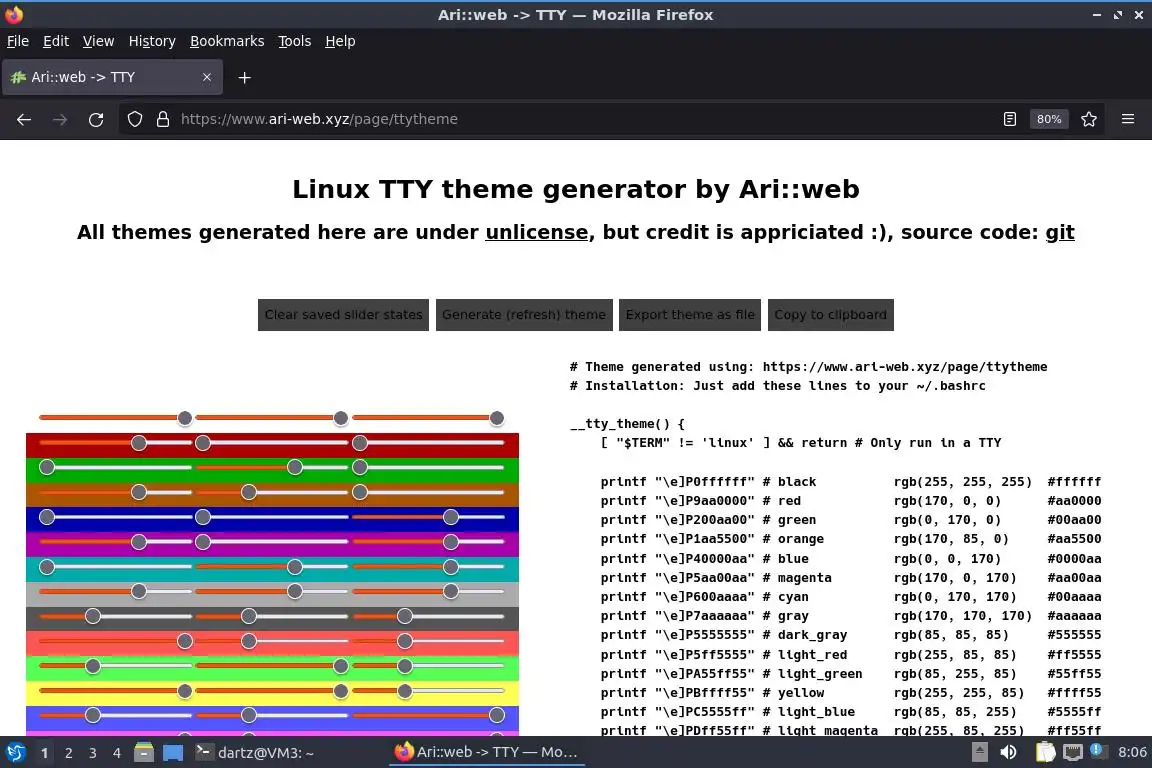The height and width of the screenshot is (768, 1152).
Task: Reset the 80% zoom level indicator
Action: click(1048, 119)
